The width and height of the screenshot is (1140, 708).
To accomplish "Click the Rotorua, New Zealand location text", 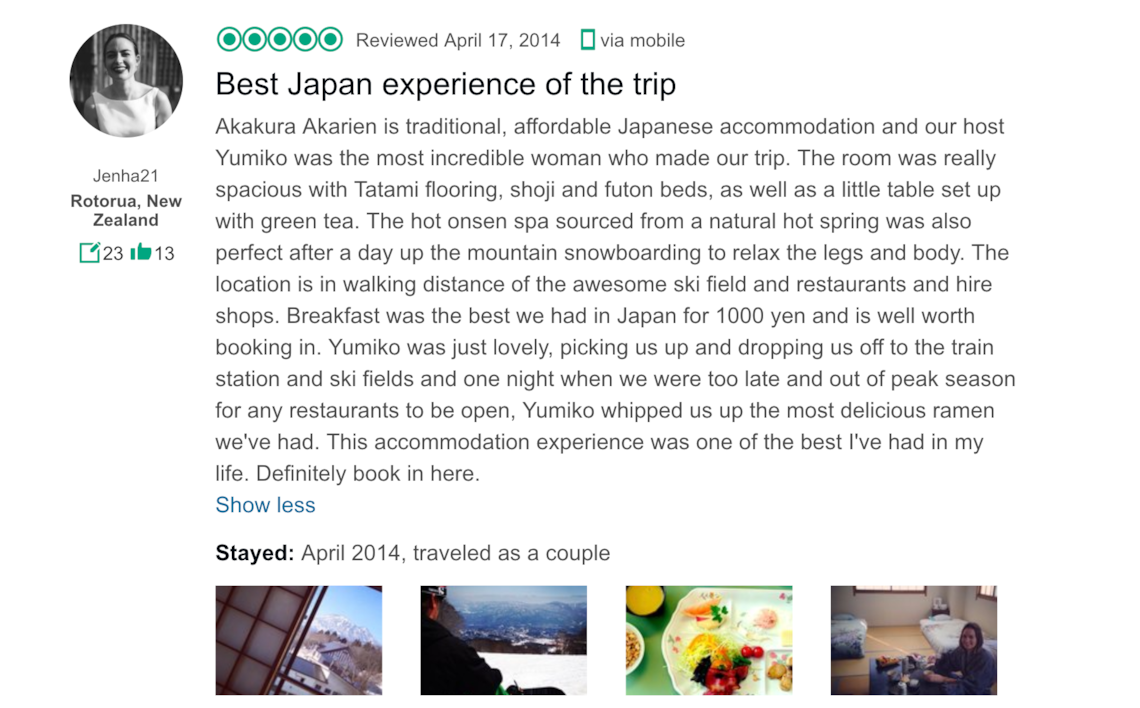I will tap(126, 211).
